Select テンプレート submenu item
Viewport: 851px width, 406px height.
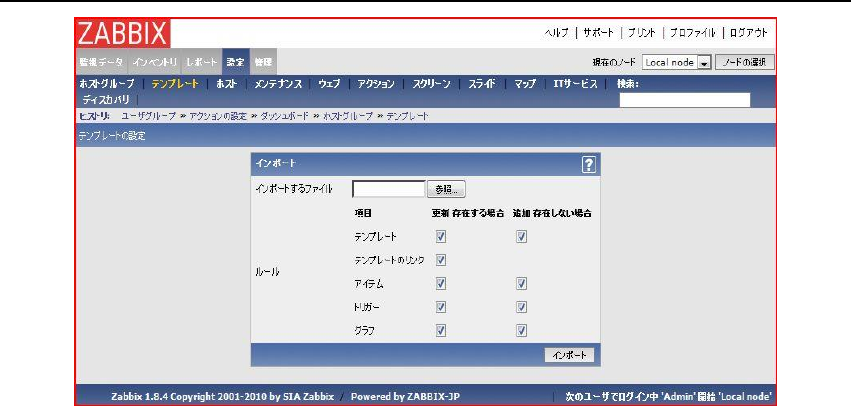point(175,84)
